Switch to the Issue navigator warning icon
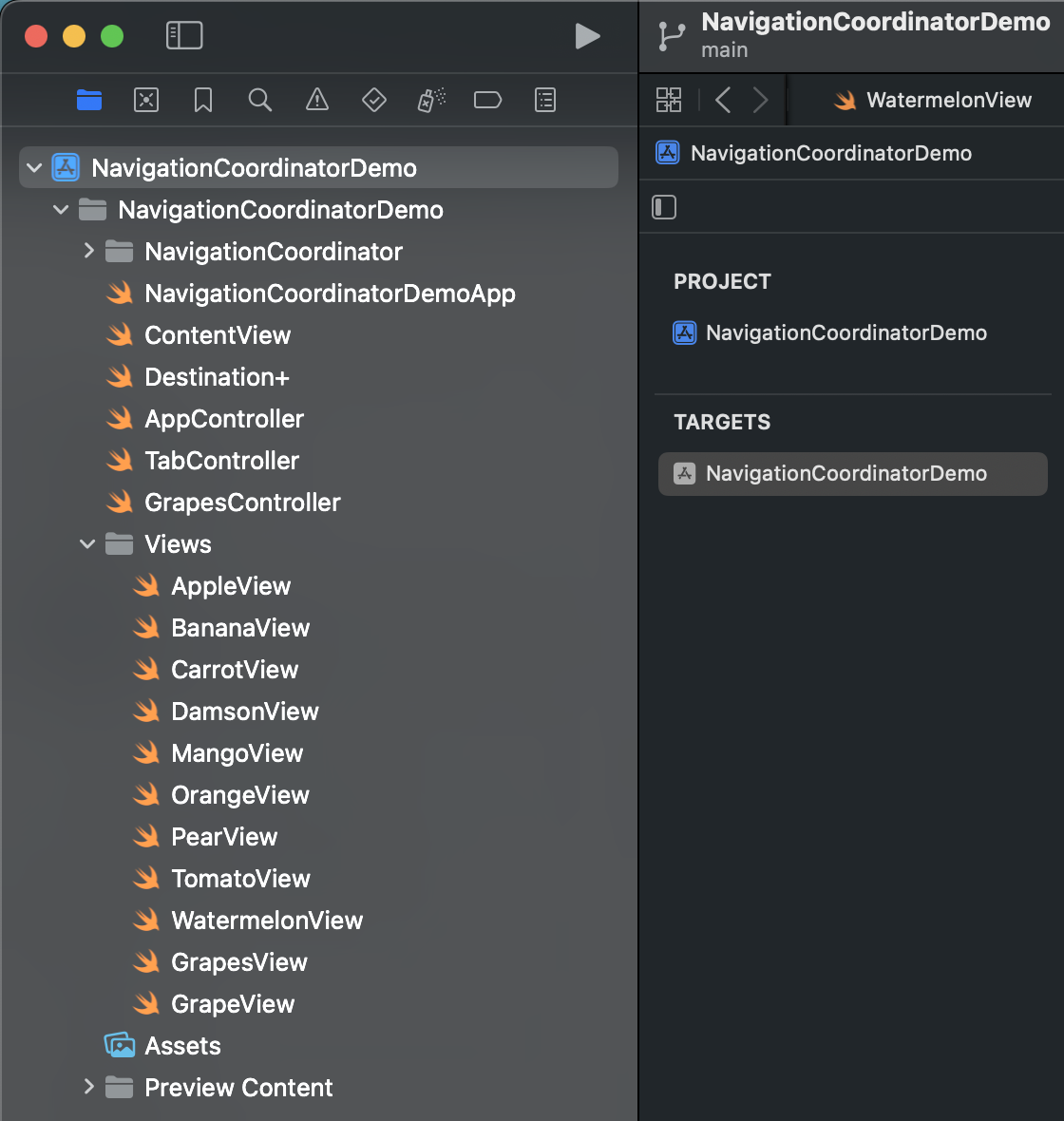 click(x=317, y=100)
